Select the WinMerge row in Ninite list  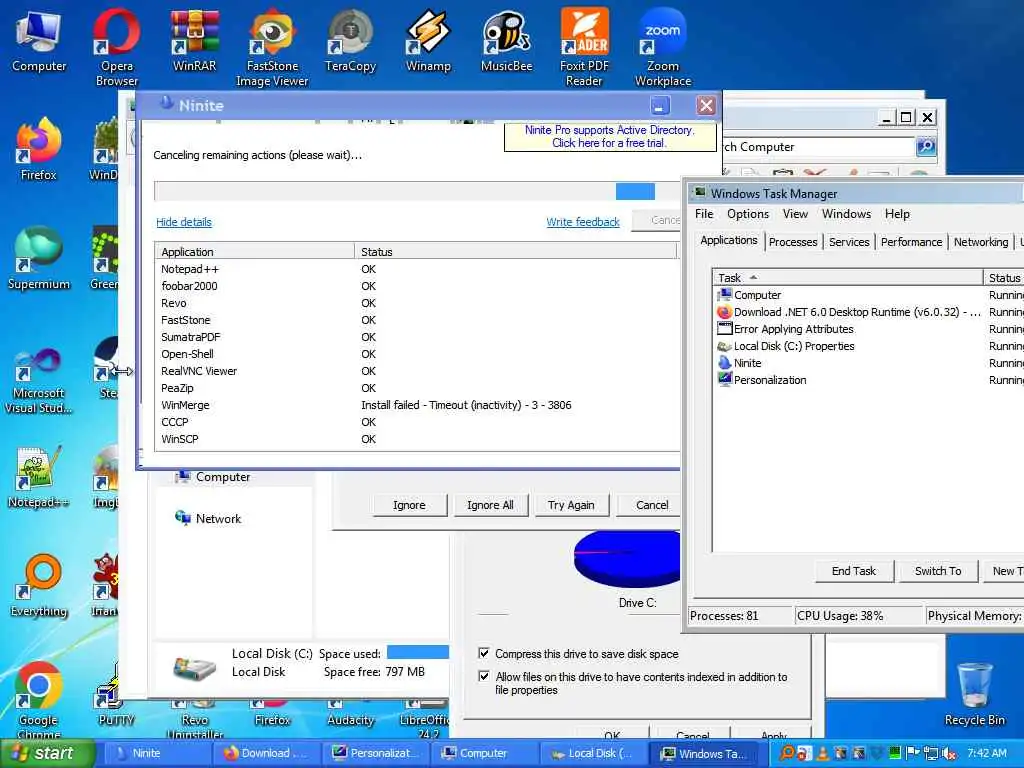point(417,405)
